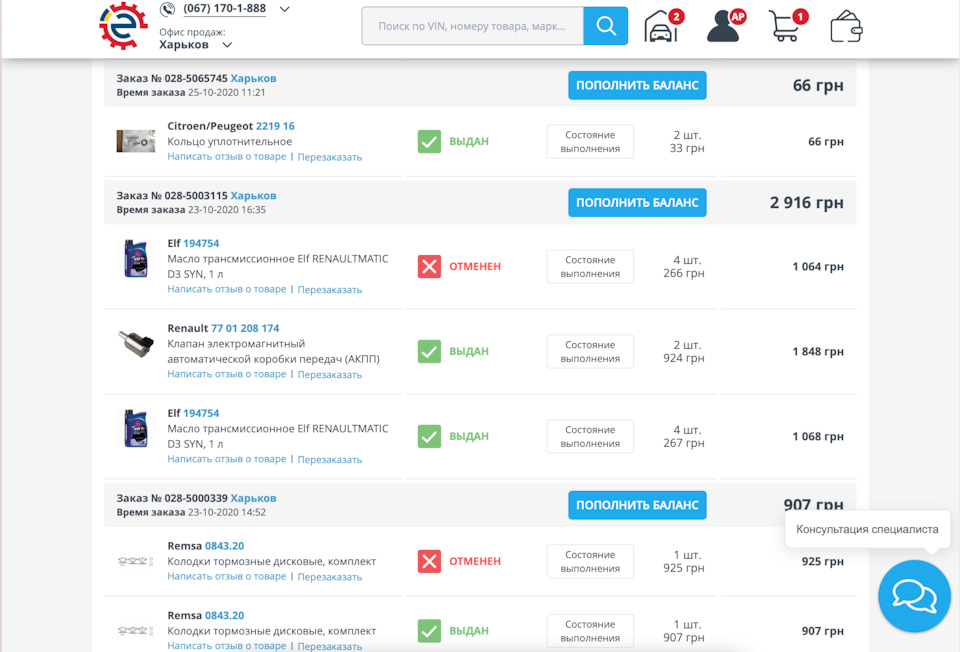Open the specialist consultation chat bubble
Viewport: 960px width, 652px height.
pyautogui.click(x=914, y=596)
